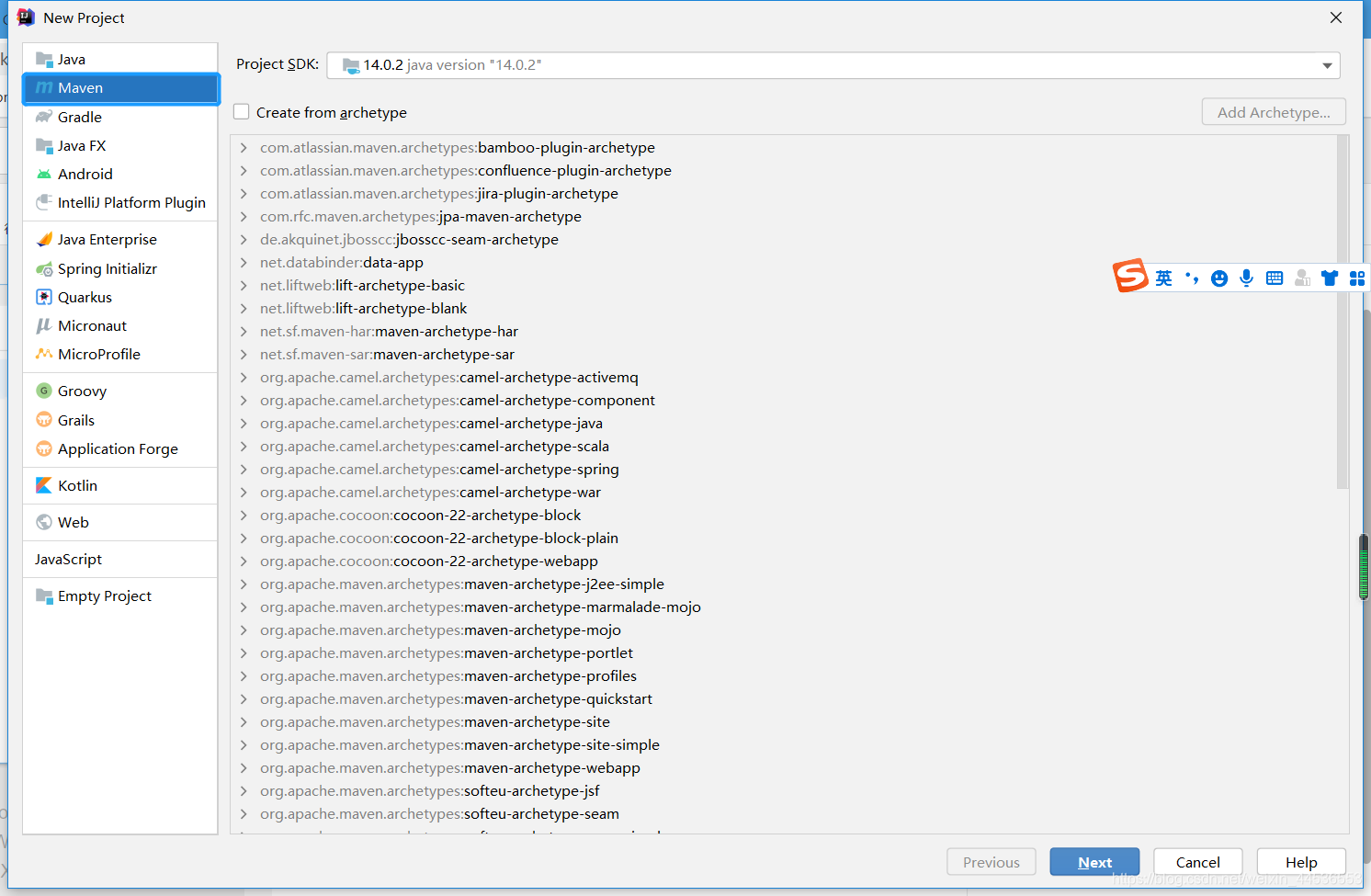Pick the Web globe icon

tap(44, 522)
